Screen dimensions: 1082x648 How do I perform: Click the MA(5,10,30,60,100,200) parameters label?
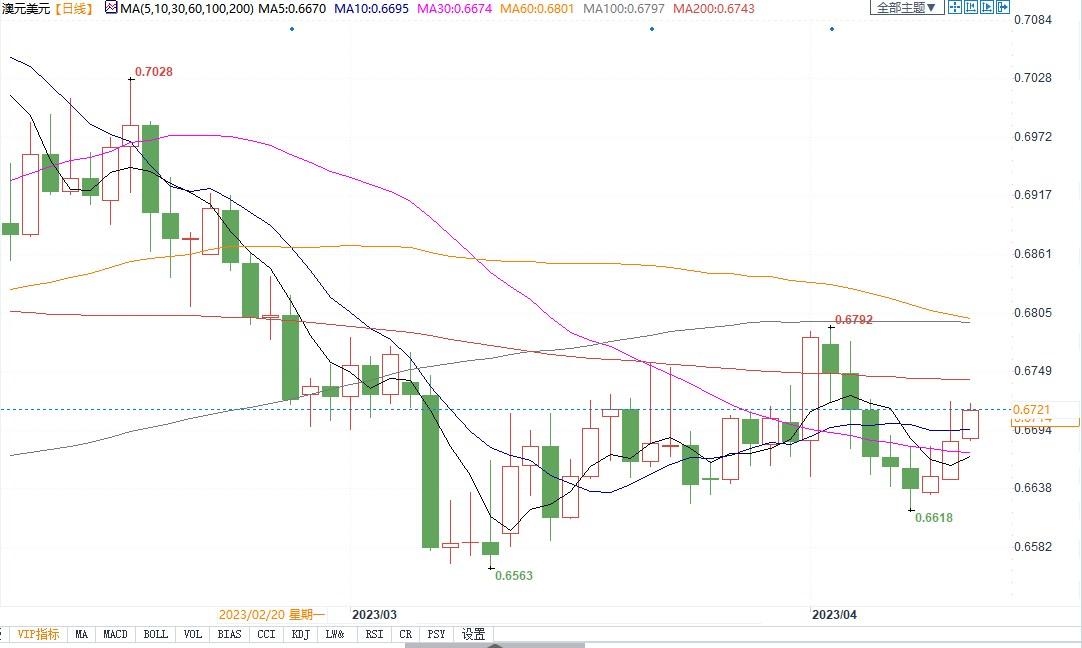[187, 8]
